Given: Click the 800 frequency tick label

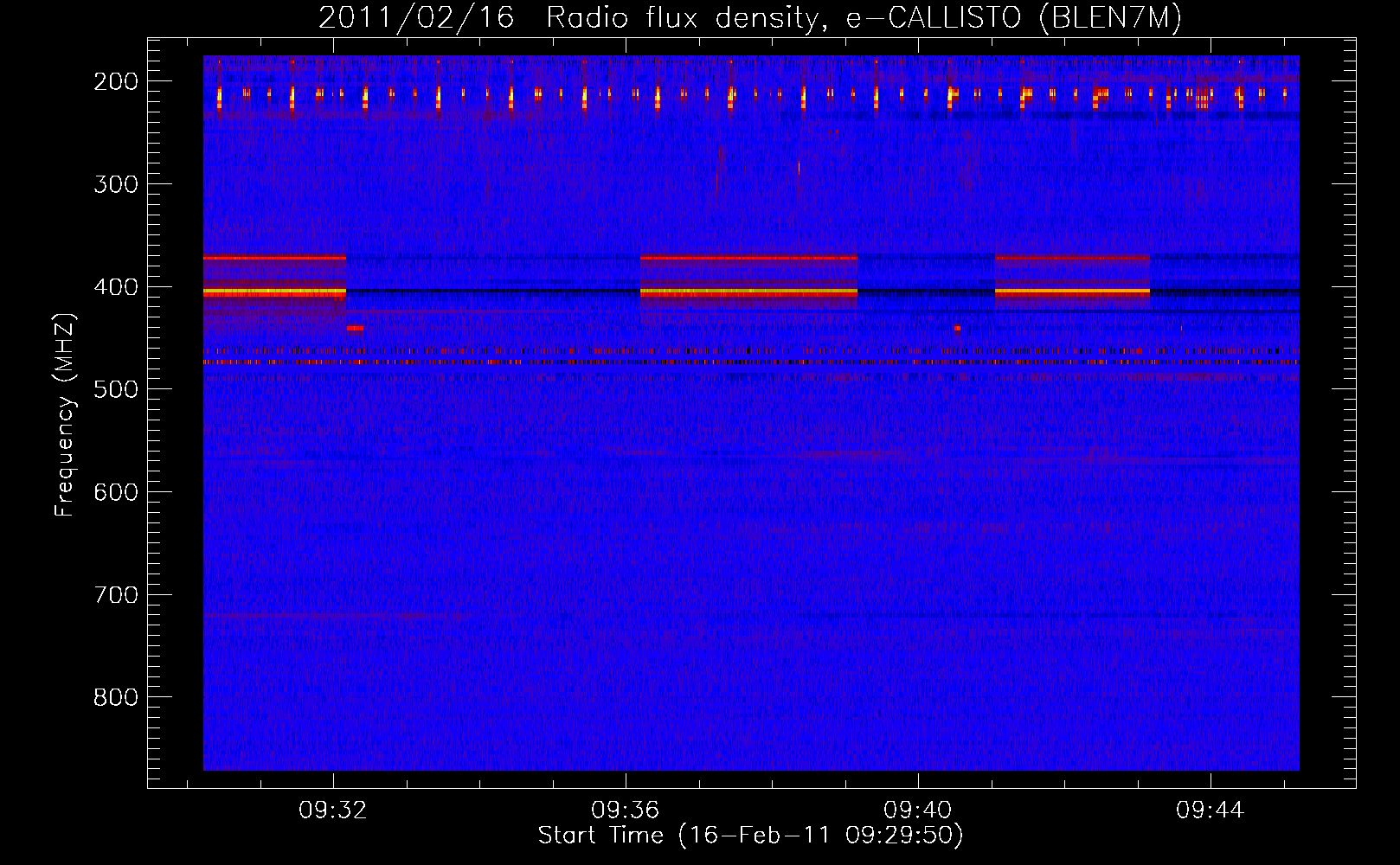Looking at the screenshot, I should click(116, 697).
